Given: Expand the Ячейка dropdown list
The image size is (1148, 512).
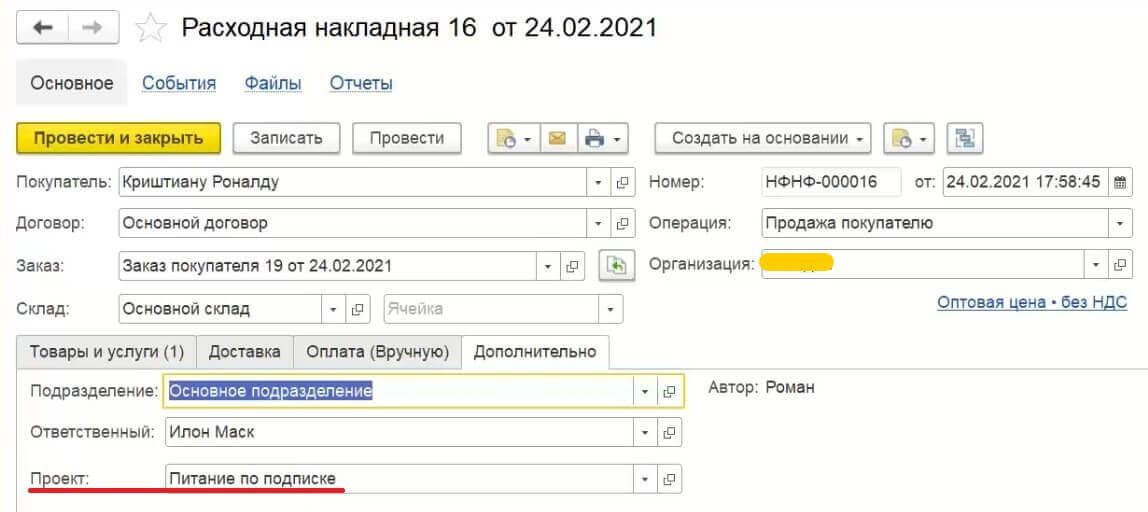Looking at the screenshot, I should (x=610, y=309).
